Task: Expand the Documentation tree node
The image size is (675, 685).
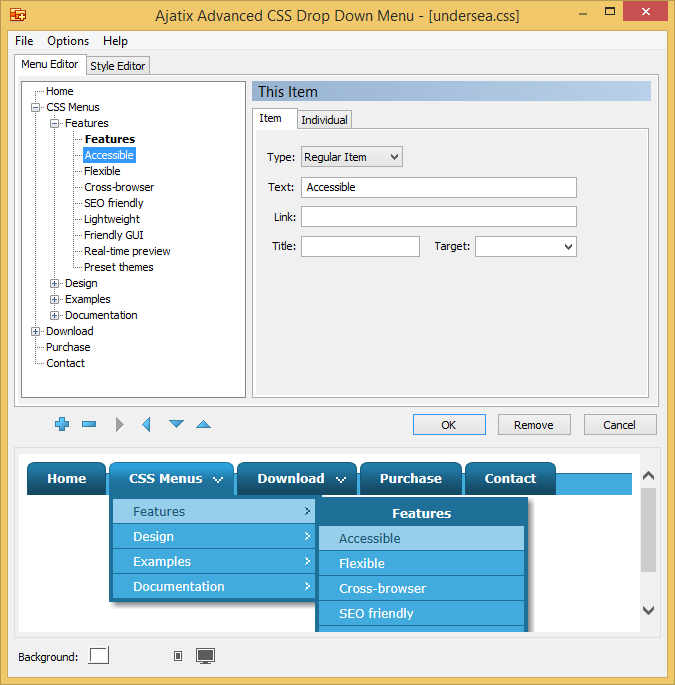Action: [54, 315]
